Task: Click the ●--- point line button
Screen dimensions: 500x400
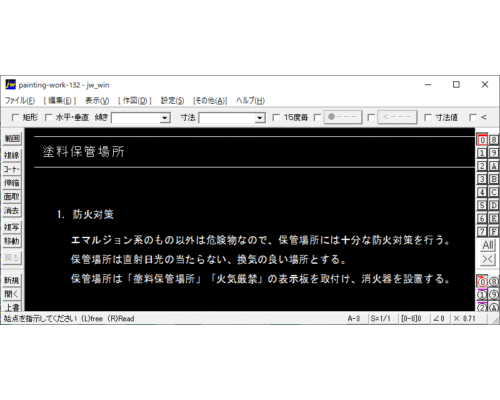Action: (343, 117)
